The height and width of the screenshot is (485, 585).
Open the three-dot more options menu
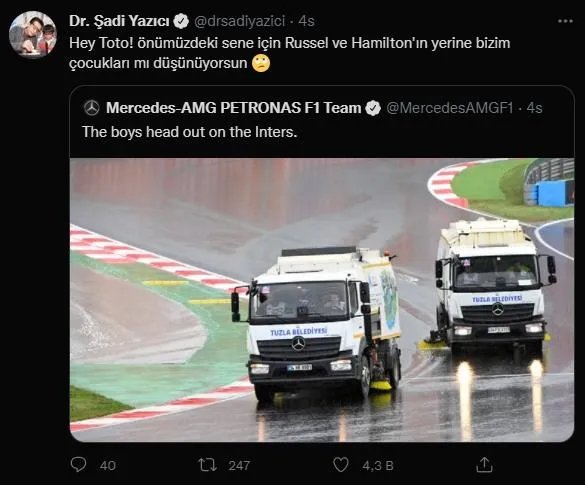coord(565,21)
